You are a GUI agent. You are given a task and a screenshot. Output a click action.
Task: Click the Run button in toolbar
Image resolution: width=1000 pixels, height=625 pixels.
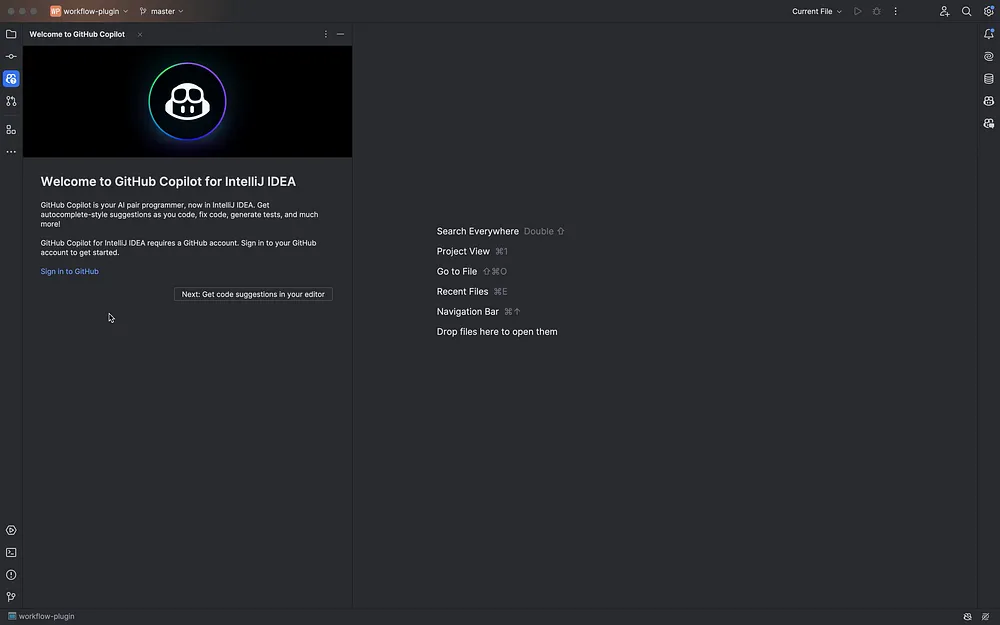[x=858, y=11]
